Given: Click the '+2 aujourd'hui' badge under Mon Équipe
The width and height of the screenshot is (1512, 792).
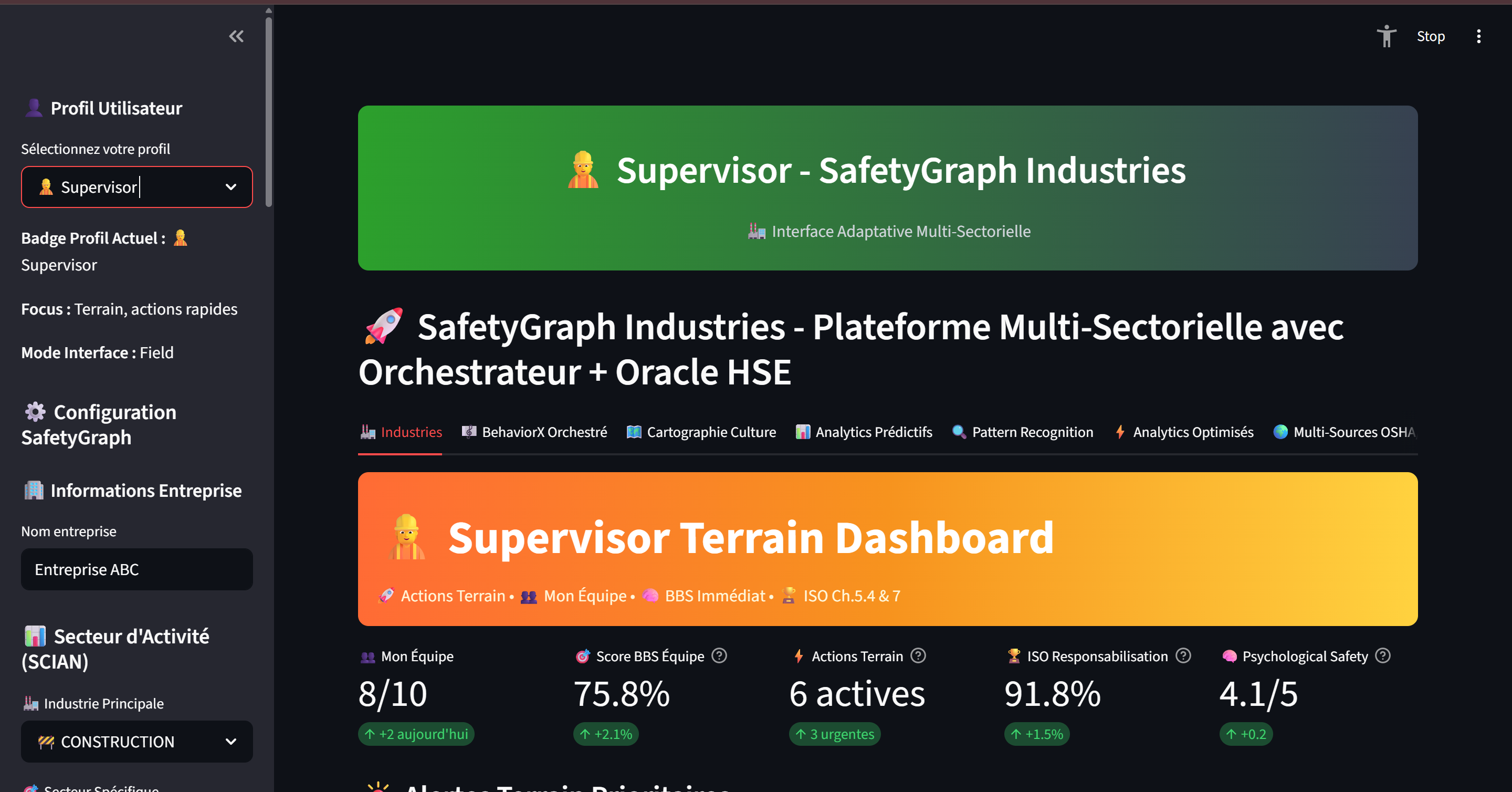Looking at the screenshot, I should coord(416,734).
